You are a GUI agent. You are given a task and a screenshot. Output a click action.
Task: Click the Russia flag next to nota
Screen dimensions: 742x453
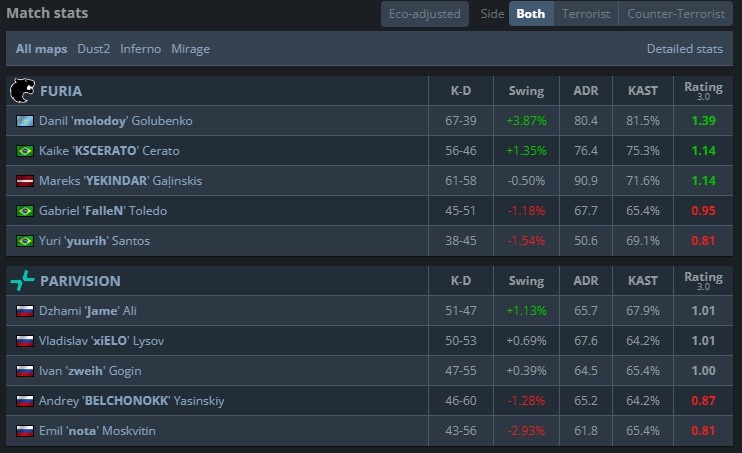tap(26, 431)
